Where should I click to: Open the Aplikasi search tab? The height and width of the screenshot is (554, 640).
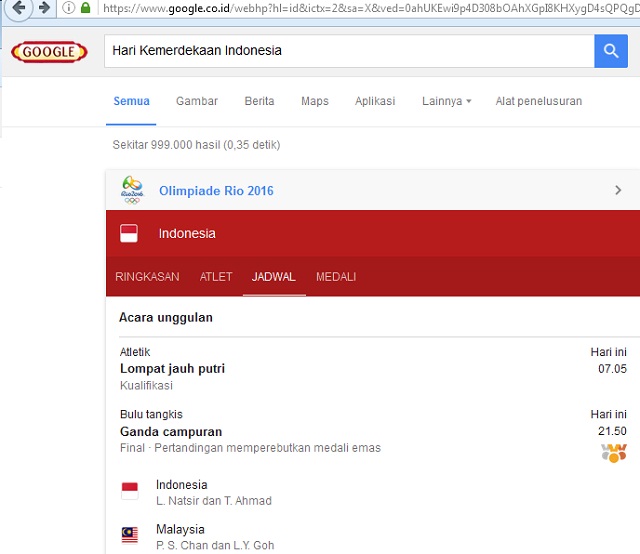375,101
